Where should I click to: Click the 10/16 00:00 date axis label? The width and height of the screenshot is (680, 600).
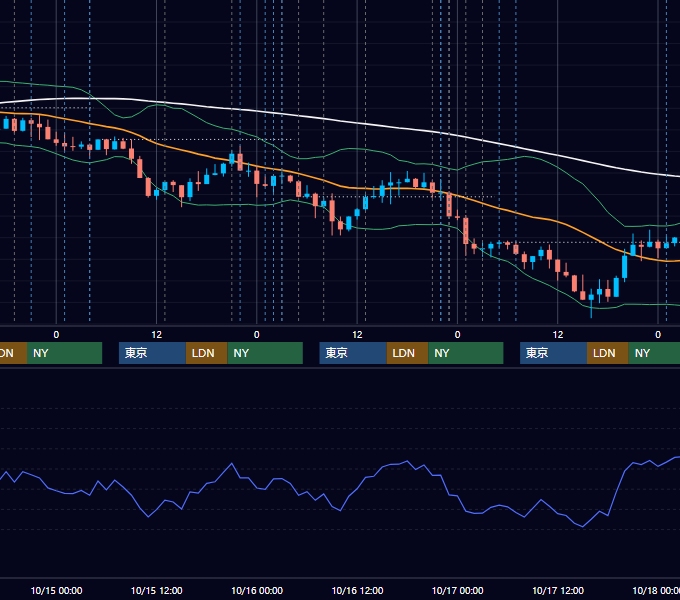pos(257,590)
